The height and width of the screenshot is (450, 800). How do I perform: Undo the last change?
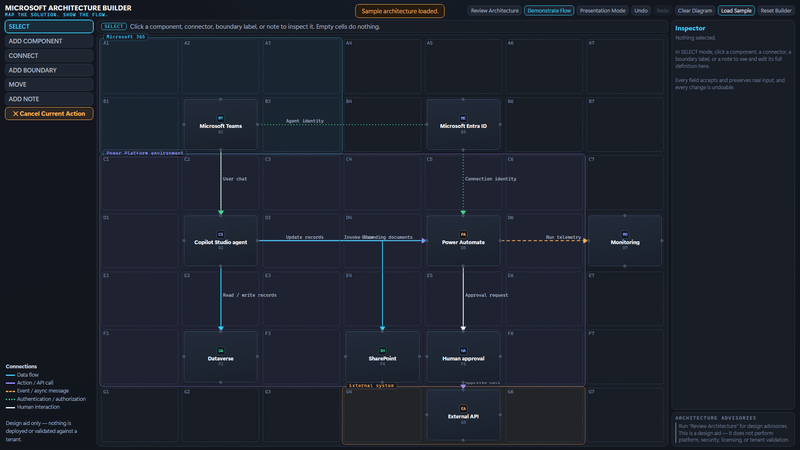641,11
